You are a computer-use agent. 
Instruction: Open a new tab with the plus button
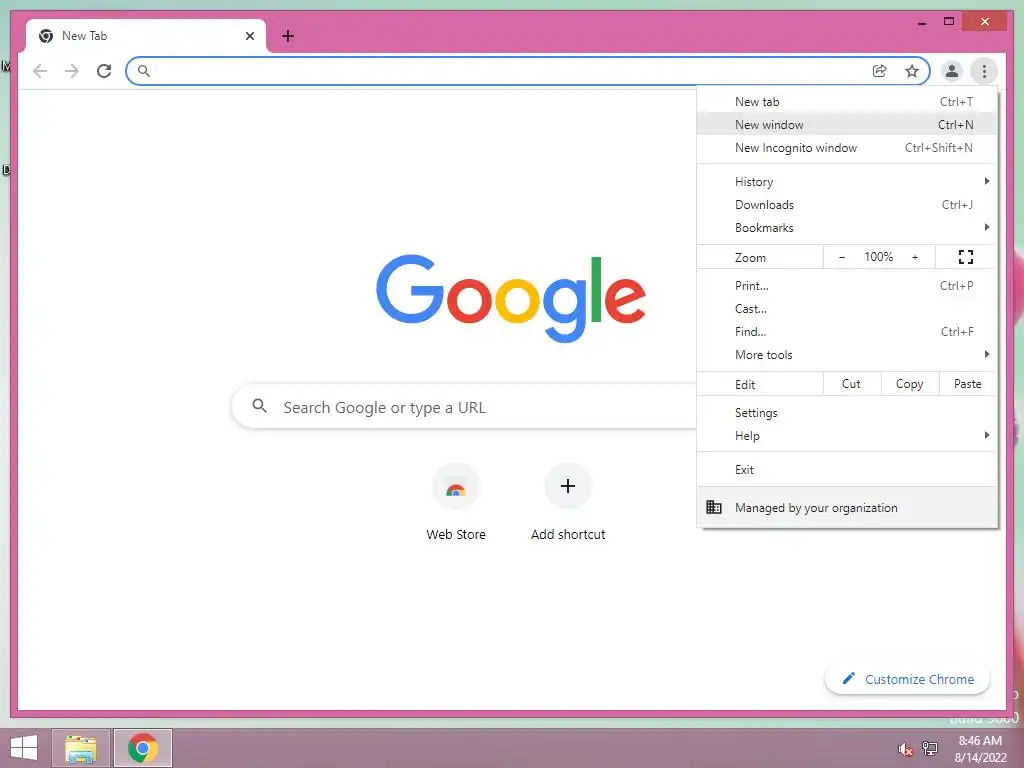click(287, 36)
